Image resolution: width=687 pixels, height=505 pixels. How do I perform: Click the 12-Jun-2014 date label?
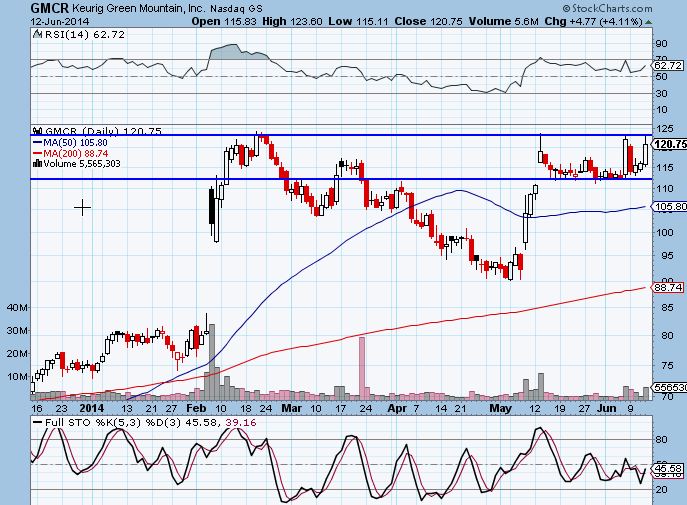click(x=60, y=21)
